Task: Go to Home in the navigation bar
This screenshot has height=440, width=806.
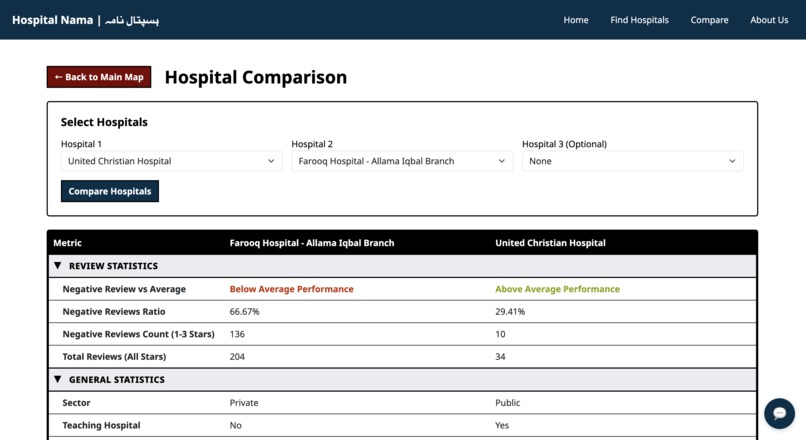Action: [576, 20]
